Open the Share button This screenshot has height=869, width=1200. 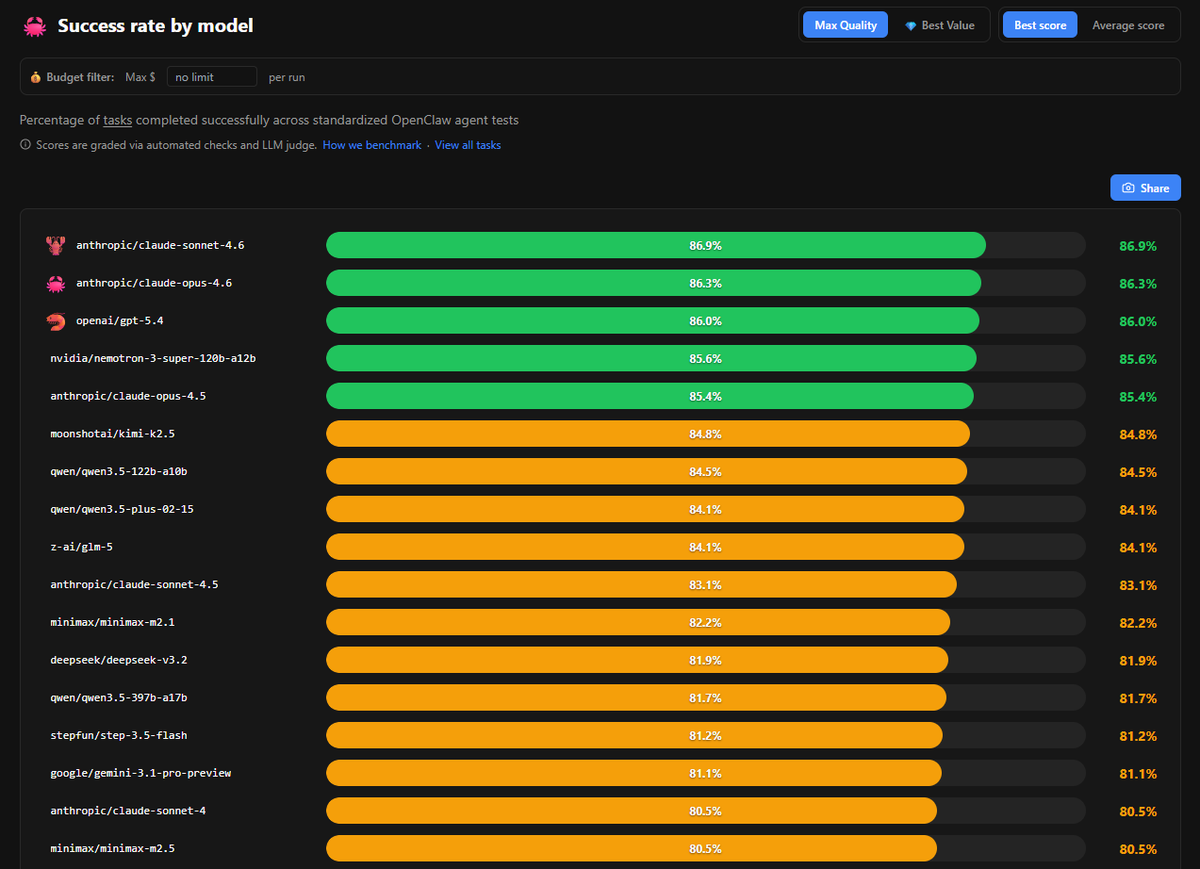point(1145,188)
